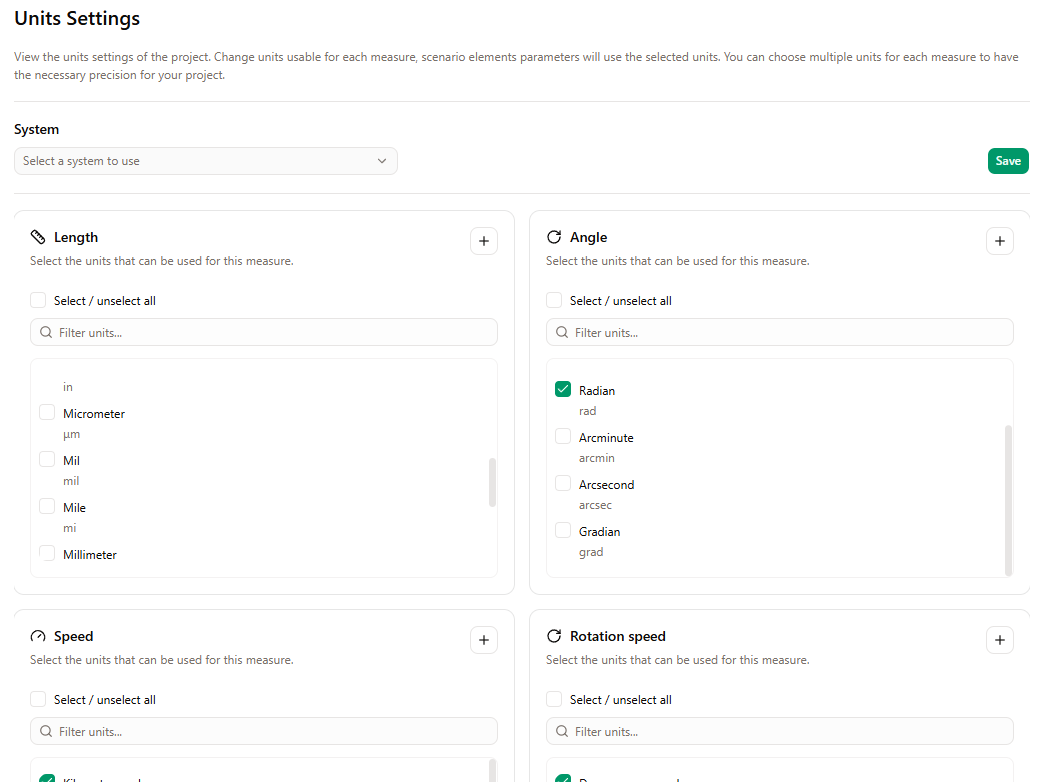This screenshot has width=1038, height=782.
Task: Enable the Mile unit
Action: pos(47,506)
